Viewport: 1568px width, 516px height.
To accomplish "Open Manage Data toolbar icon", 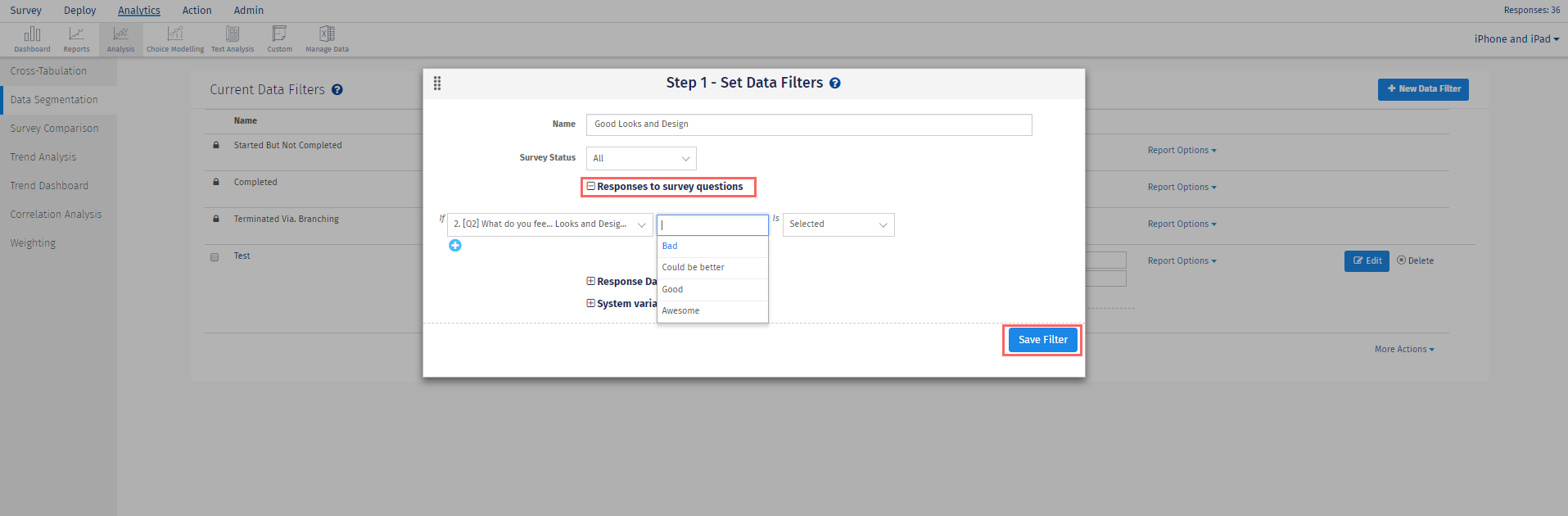I will point(327,39).
